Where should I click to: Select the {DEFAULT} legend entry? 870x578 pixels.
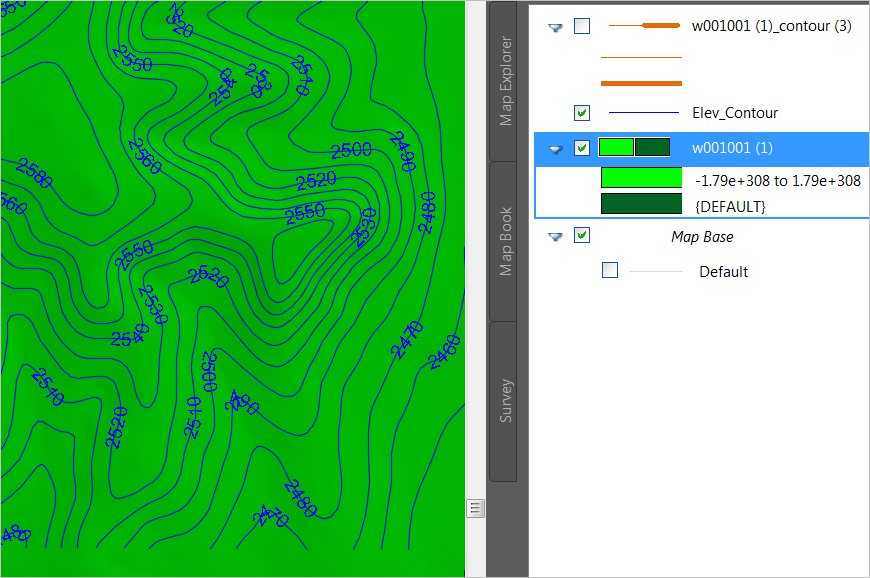pyautogui.click(x=733, y=205)
